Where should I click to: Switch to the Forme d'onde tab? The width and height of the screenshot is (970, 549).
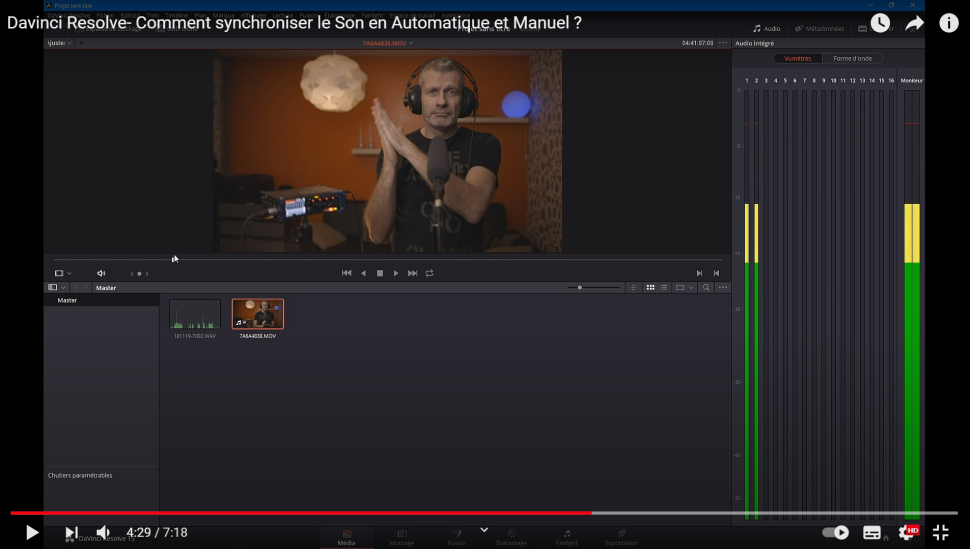point(852,58)
